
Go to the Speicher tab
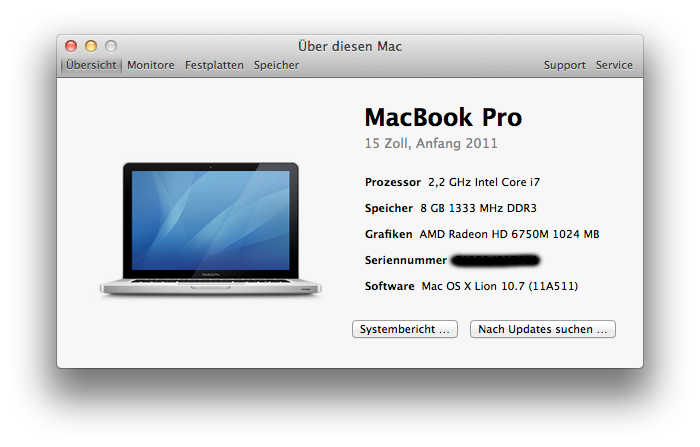[x=276, y=65]
